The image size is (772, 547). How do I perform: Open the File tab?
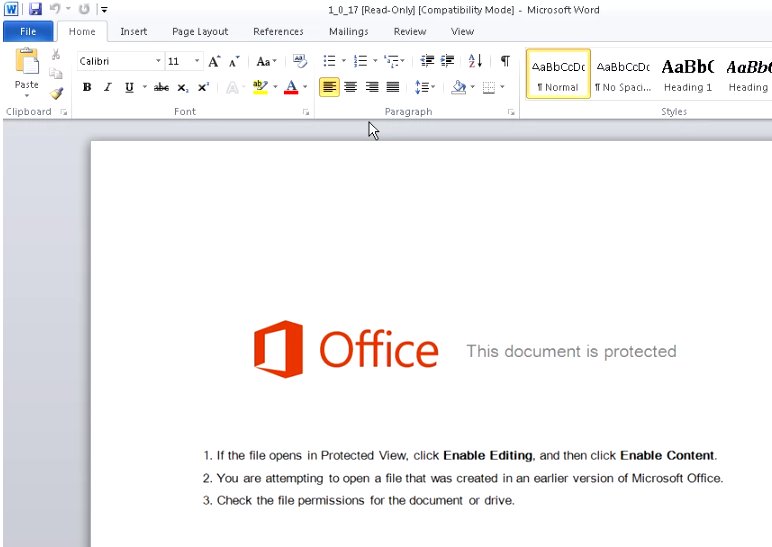point(28,32)
